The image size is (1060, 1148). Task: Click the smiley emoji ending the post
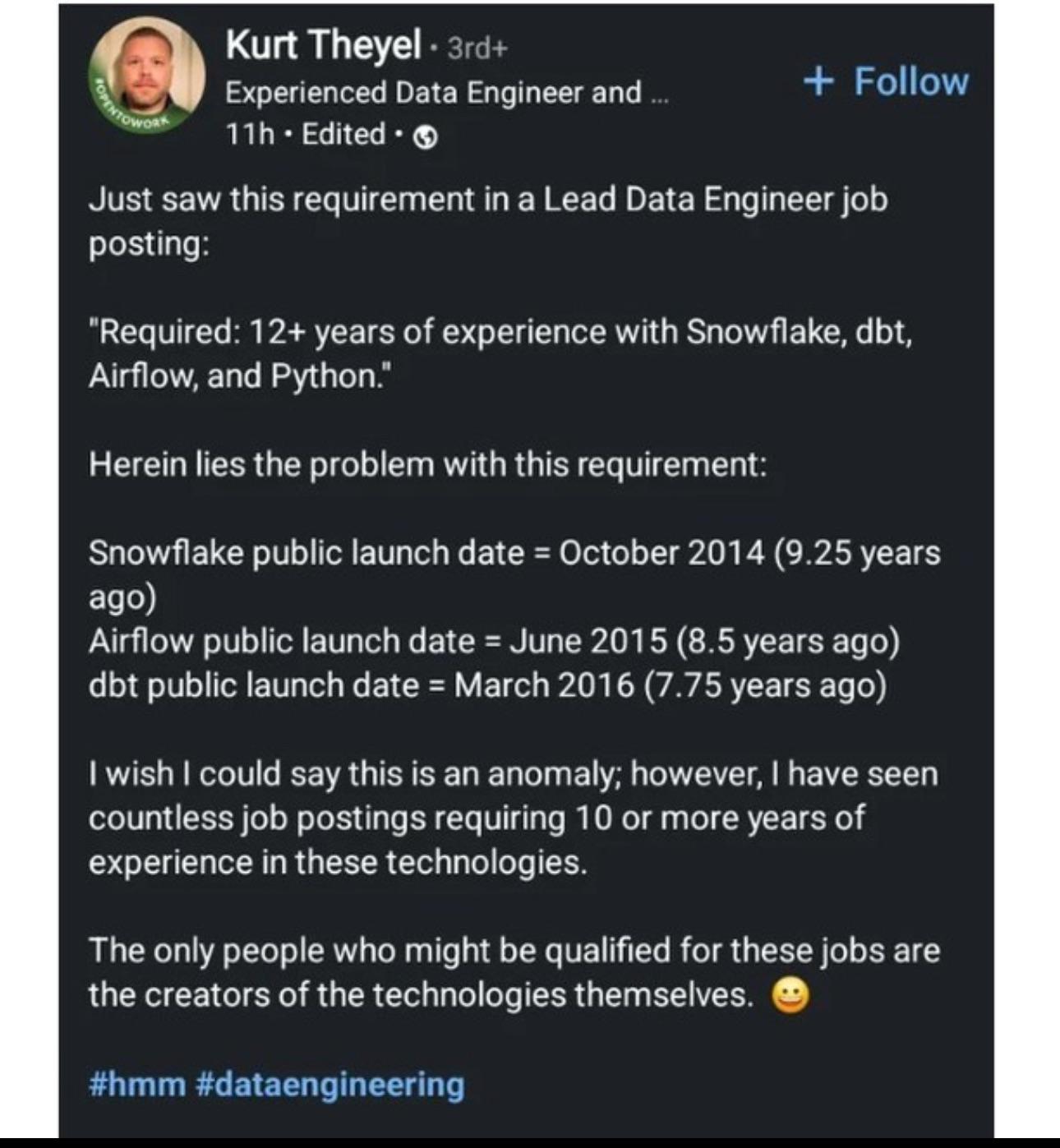[x=790, y=996]
